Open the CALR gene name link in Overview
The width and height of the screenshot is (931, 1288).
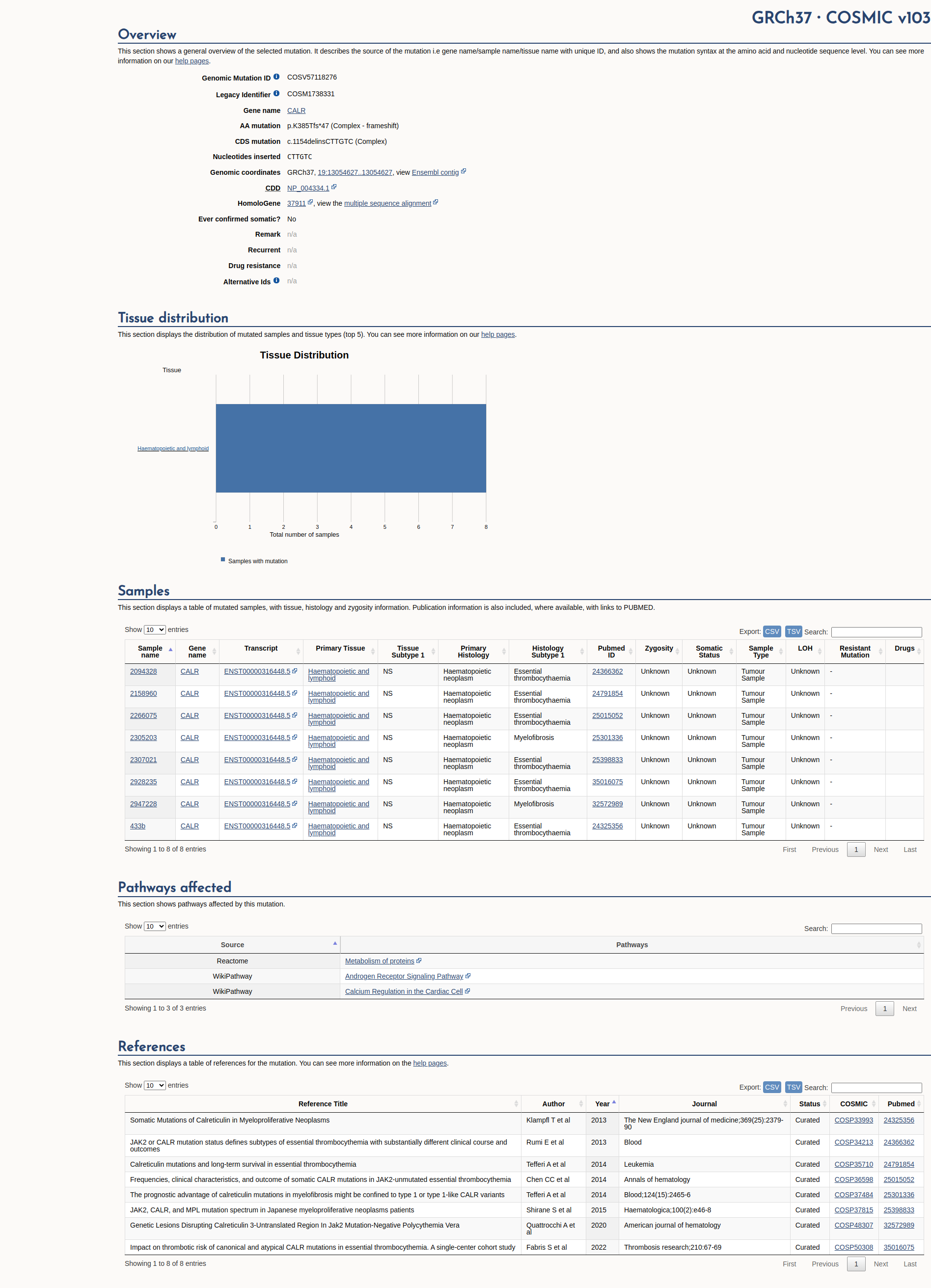coord(296,111)
